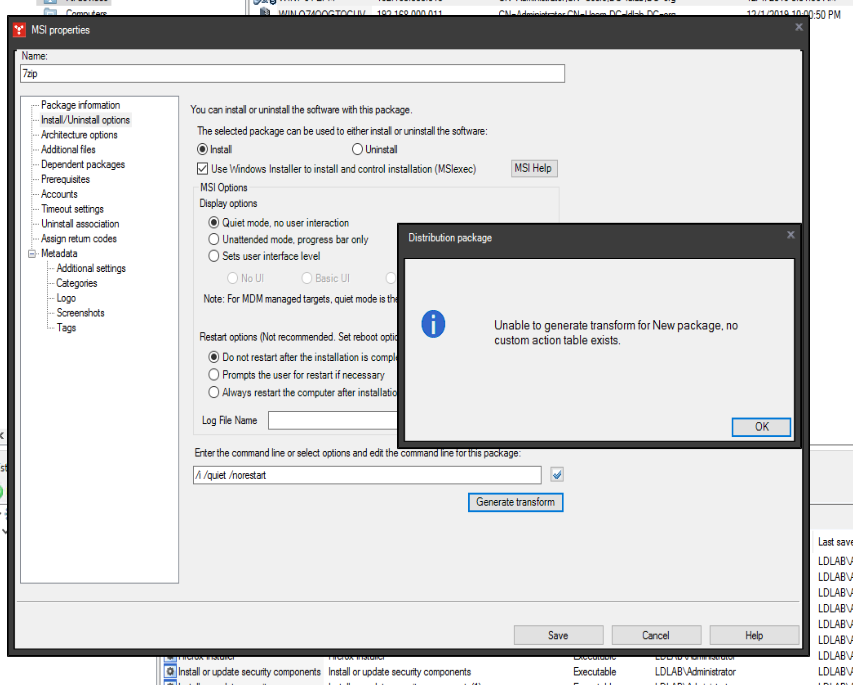853x685 pixels.
Task: Click the command line validate checkmark icon
Action: 557,475
